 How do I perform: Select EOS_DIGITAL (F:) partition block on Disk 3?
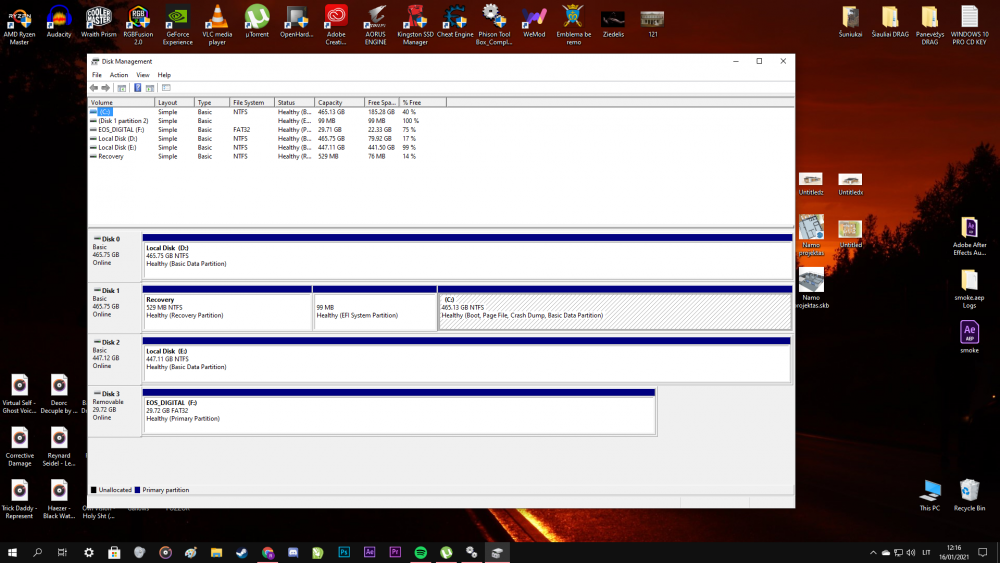pos(399,412)
